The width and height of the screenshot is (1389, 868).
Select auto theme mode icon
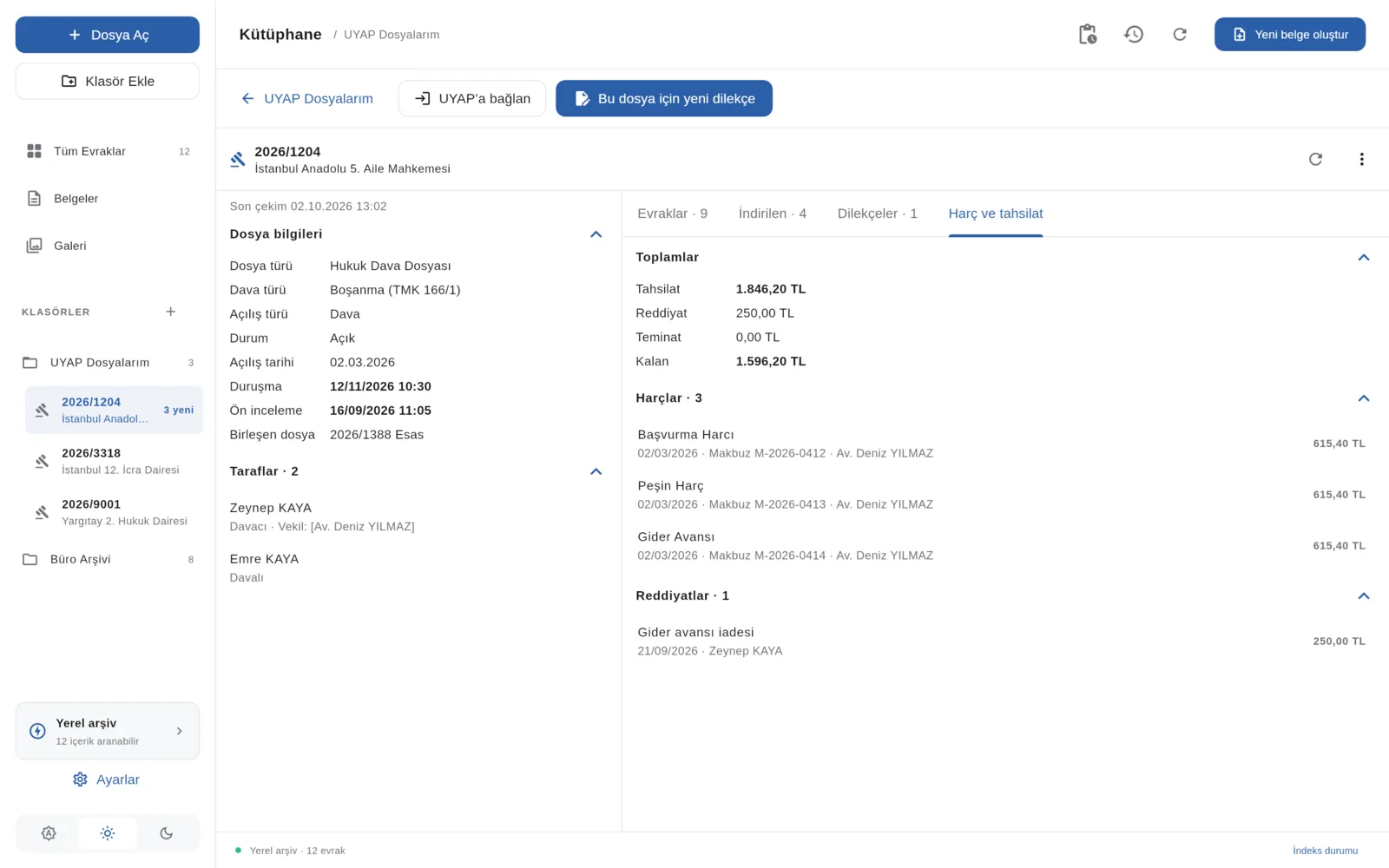tap(49, 833)
